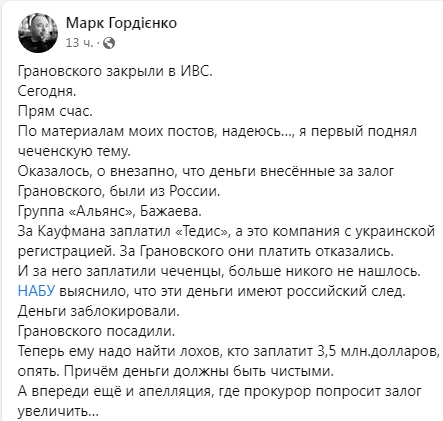443x421 pixels.
Task: Follow the blue НАБУ hyperlink
Action: (x=36, y=291)
